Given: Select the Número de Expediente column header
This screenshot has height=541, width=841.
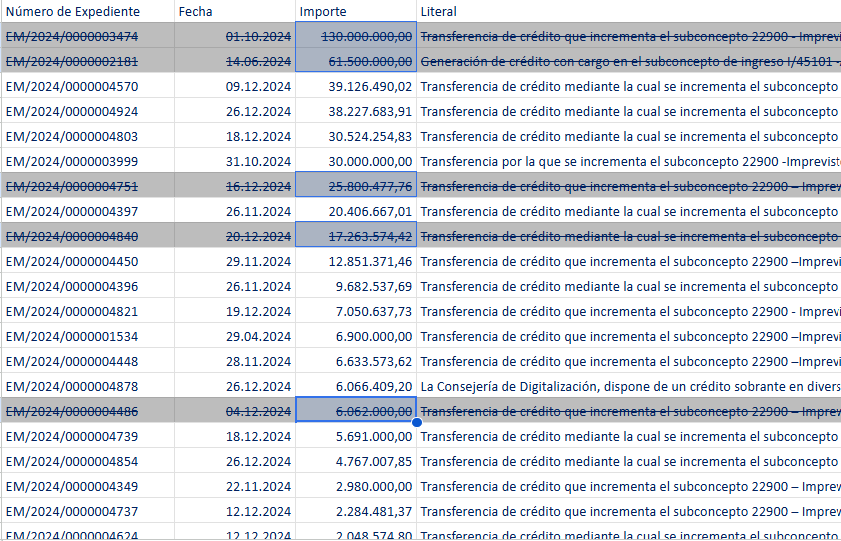Looking at the screenshot, I should (87, 11).
